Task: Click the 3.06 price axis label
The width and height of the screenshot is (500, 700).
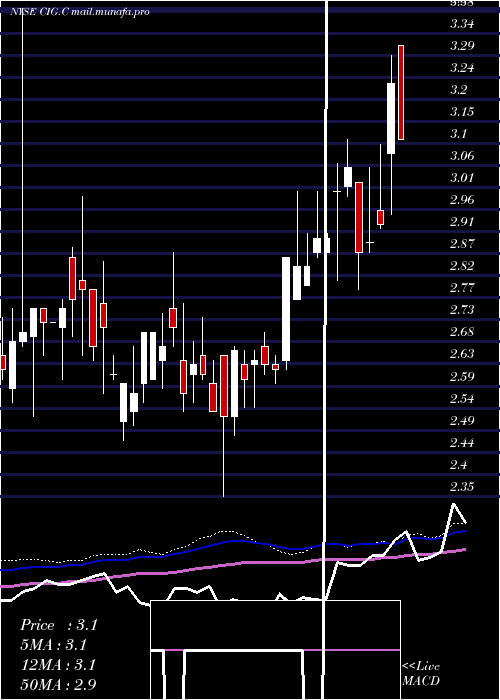Action: pos(462,156)
